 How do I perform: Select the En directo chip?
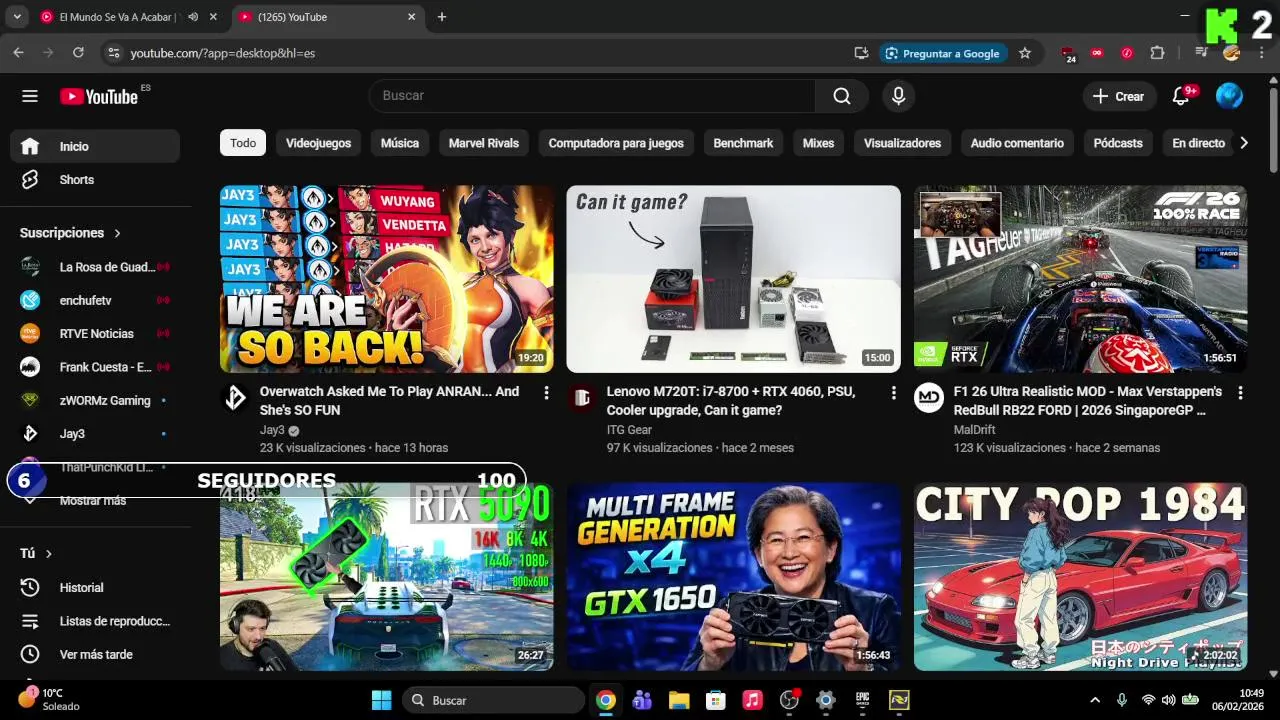pos(1198,143)
